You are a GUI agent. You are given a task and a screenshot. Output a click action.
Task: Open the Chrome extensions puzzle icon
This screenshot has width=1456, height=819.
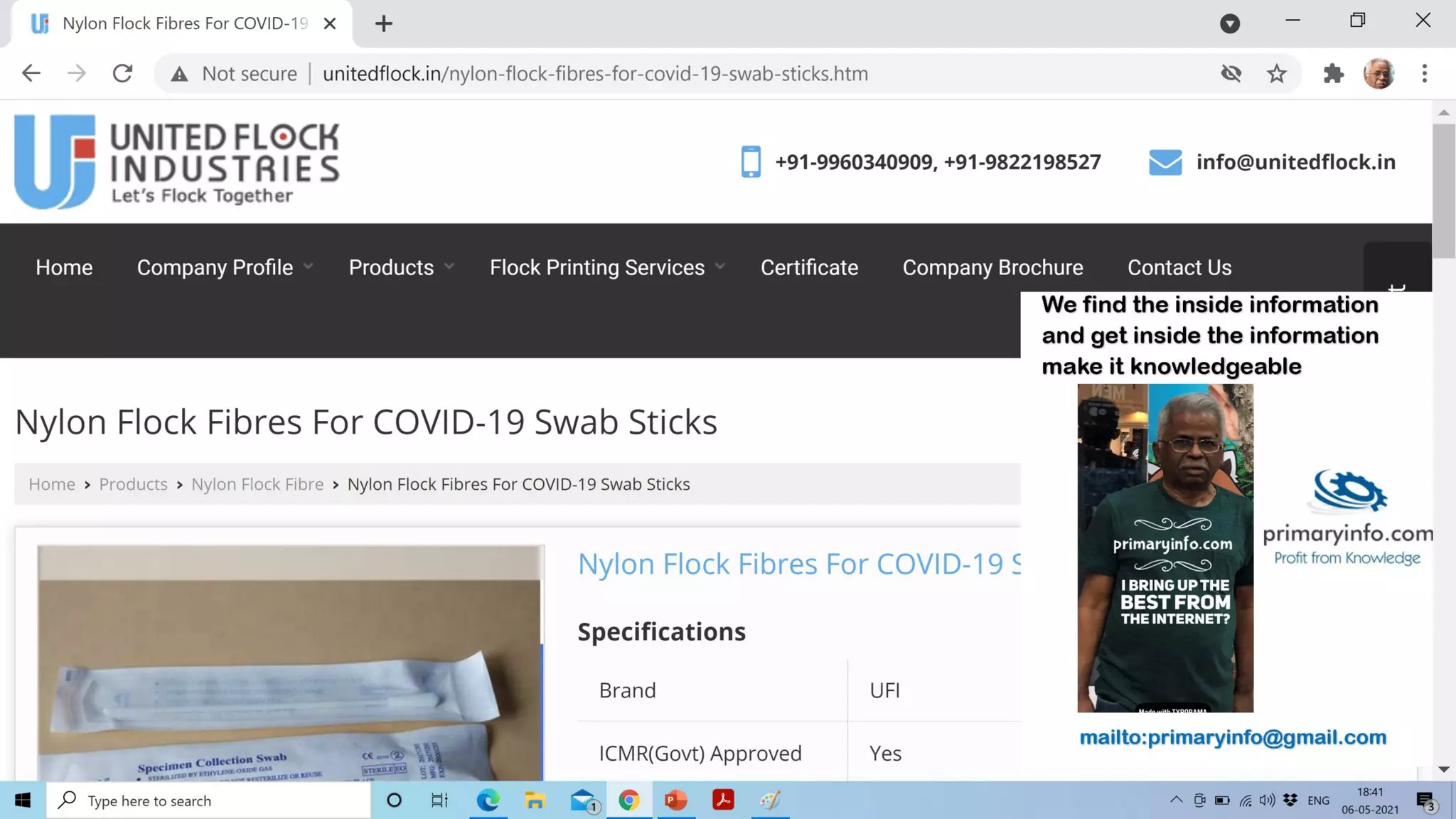[1334, 73]
